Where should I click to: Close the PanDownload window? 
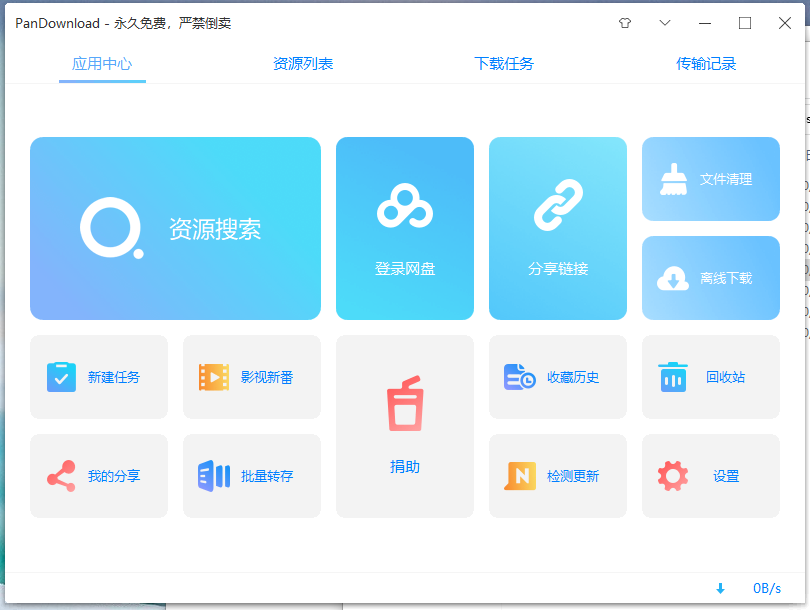click(x=785, y=23)
